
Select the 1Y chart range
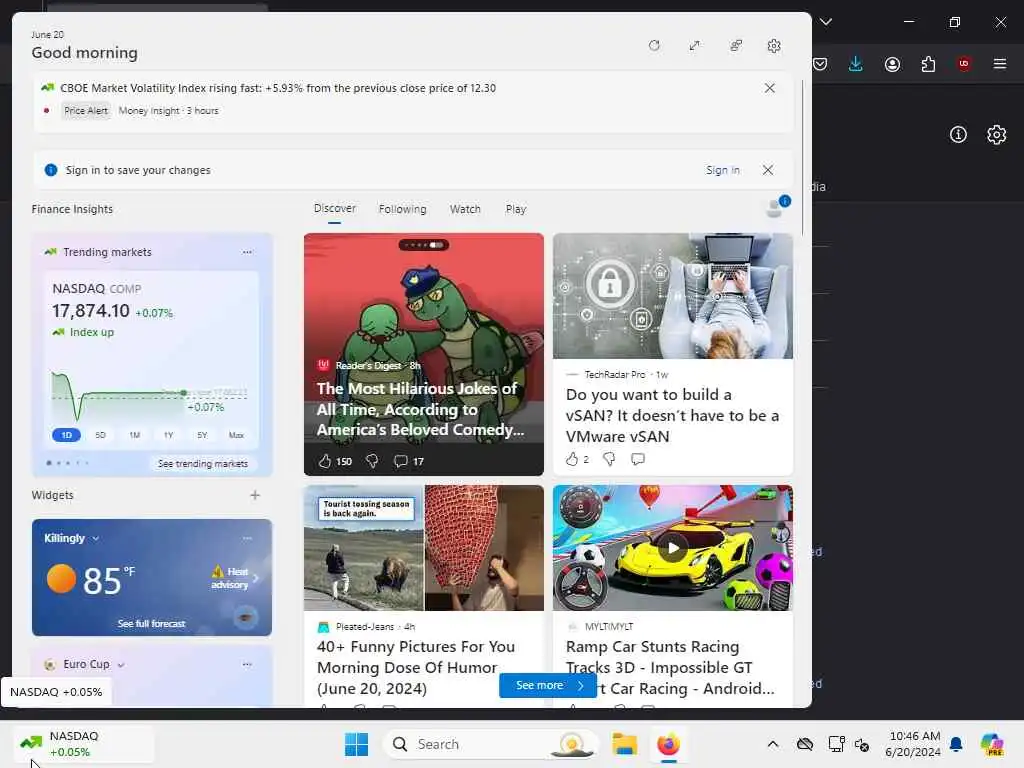[x=168, y=435]
